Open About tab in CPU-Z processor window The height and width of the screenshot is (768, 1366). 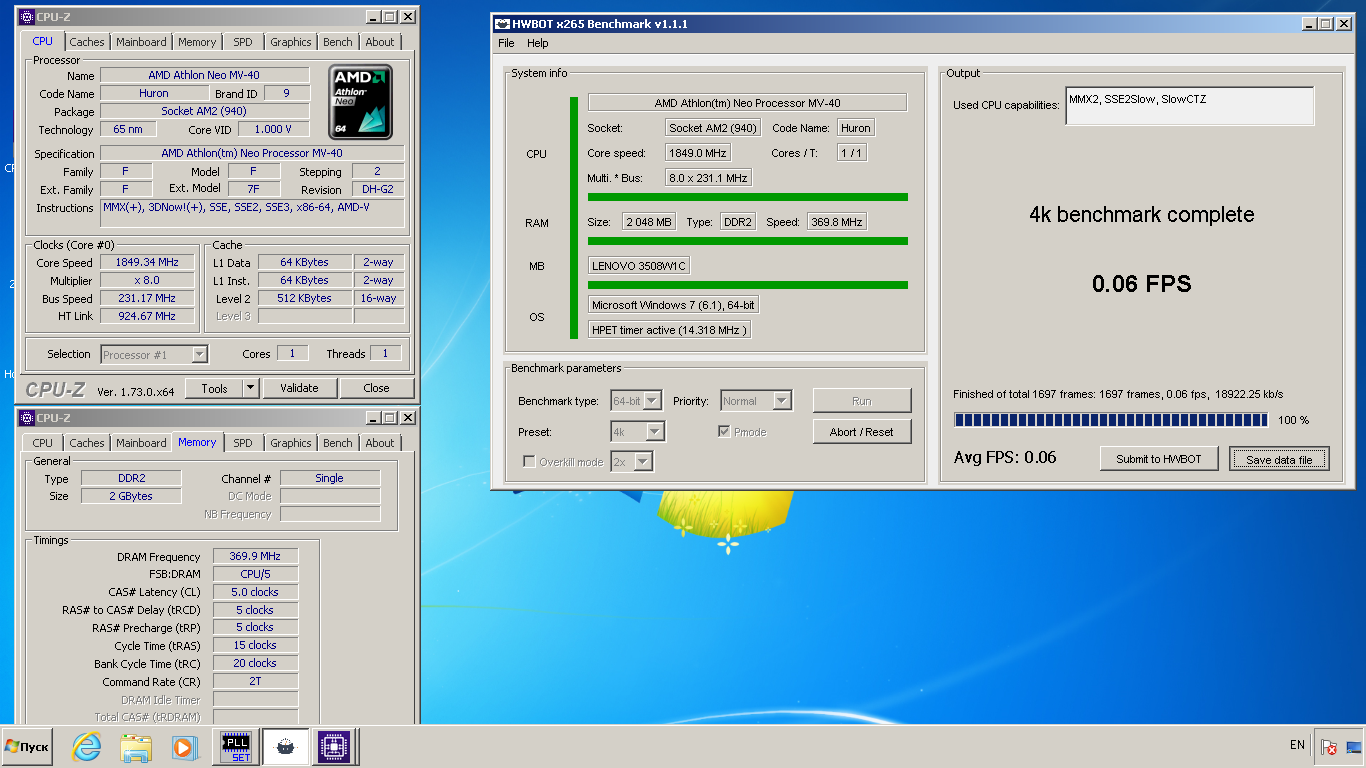coord(380,42)
